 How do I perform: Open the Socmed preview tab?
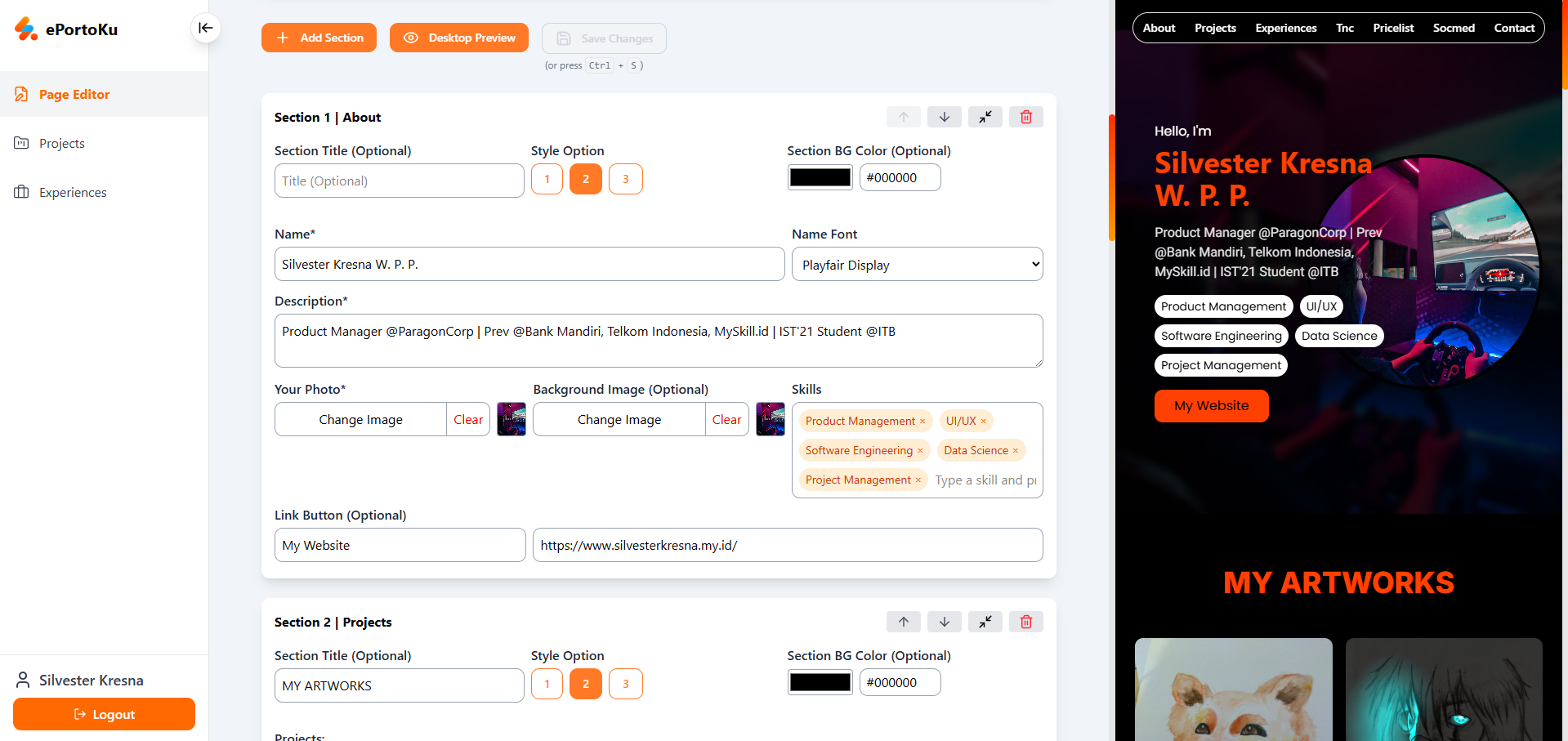pos(1454,27)
